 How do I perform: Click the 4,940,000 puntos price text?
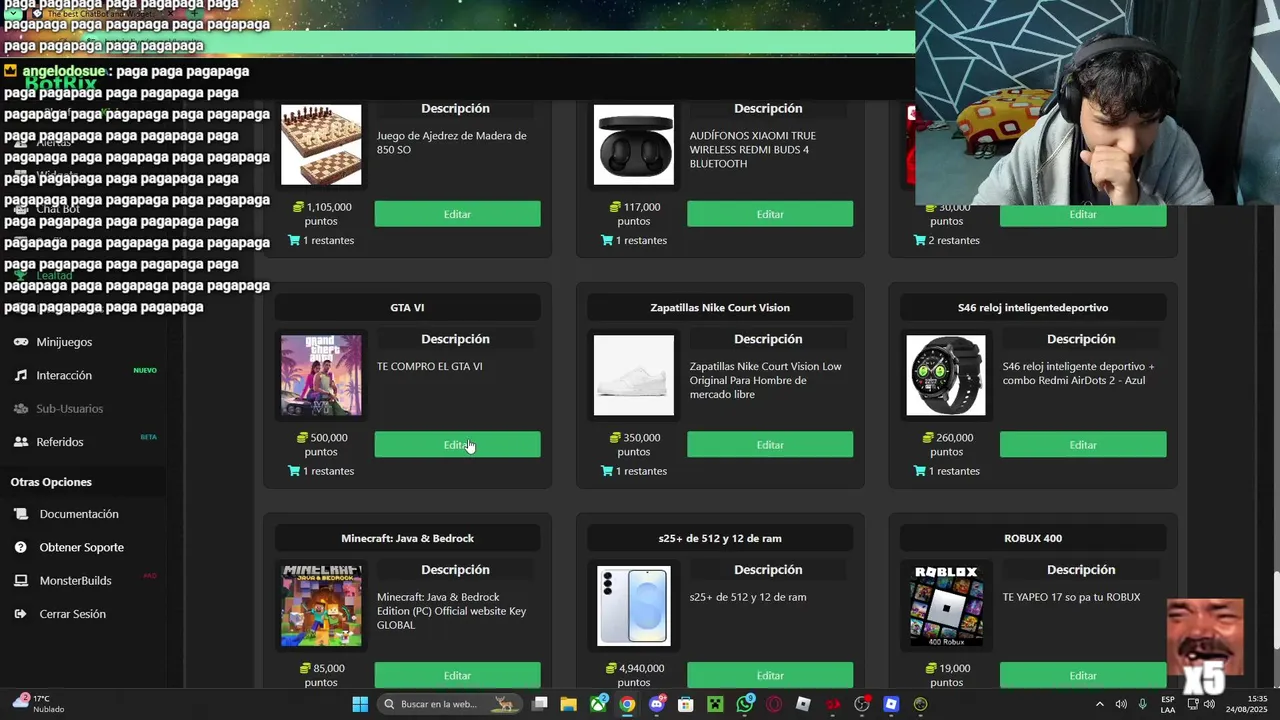(x=641, y=675)
